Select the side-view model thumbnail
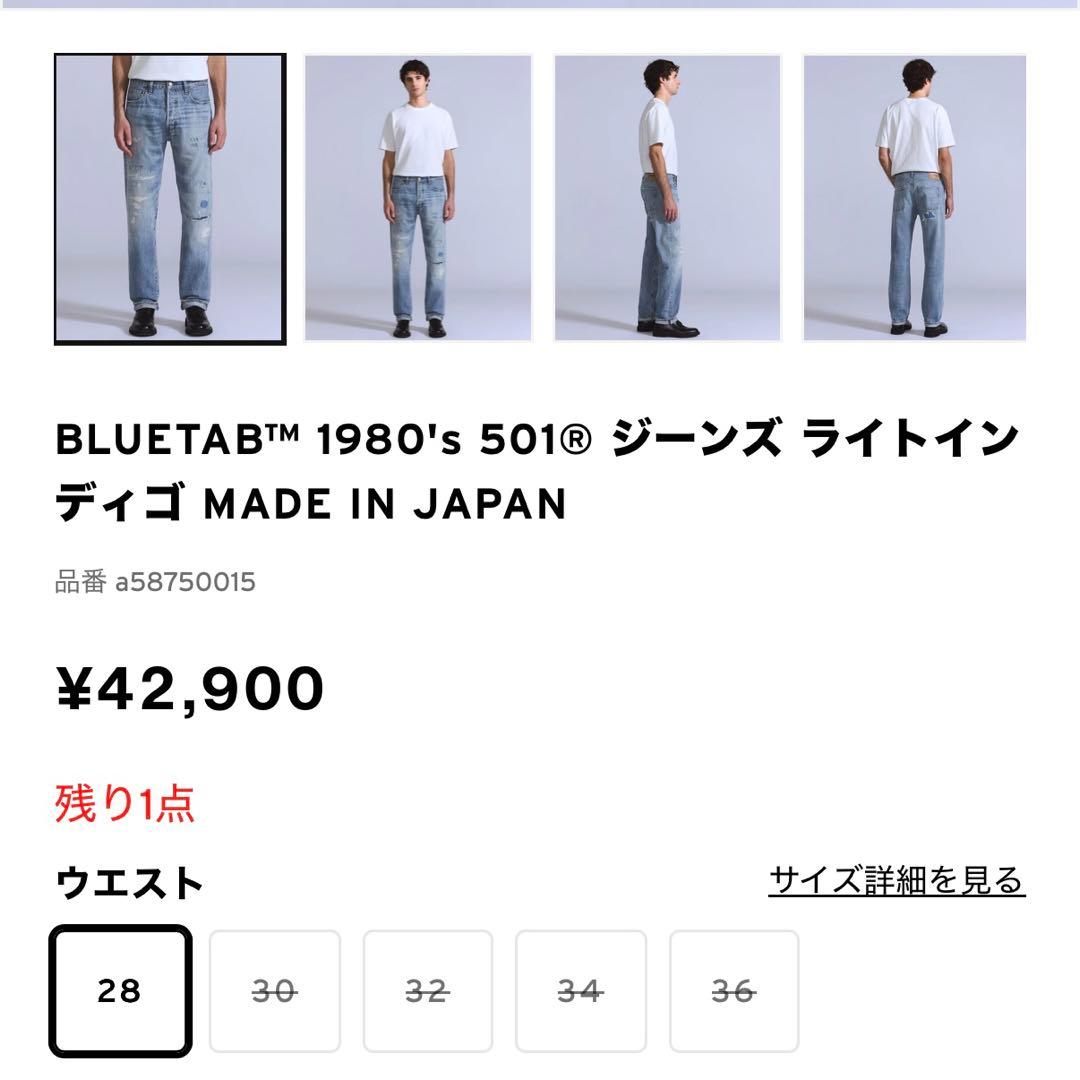Viewport: 1080px width, 1080px height. coord(668,196)
